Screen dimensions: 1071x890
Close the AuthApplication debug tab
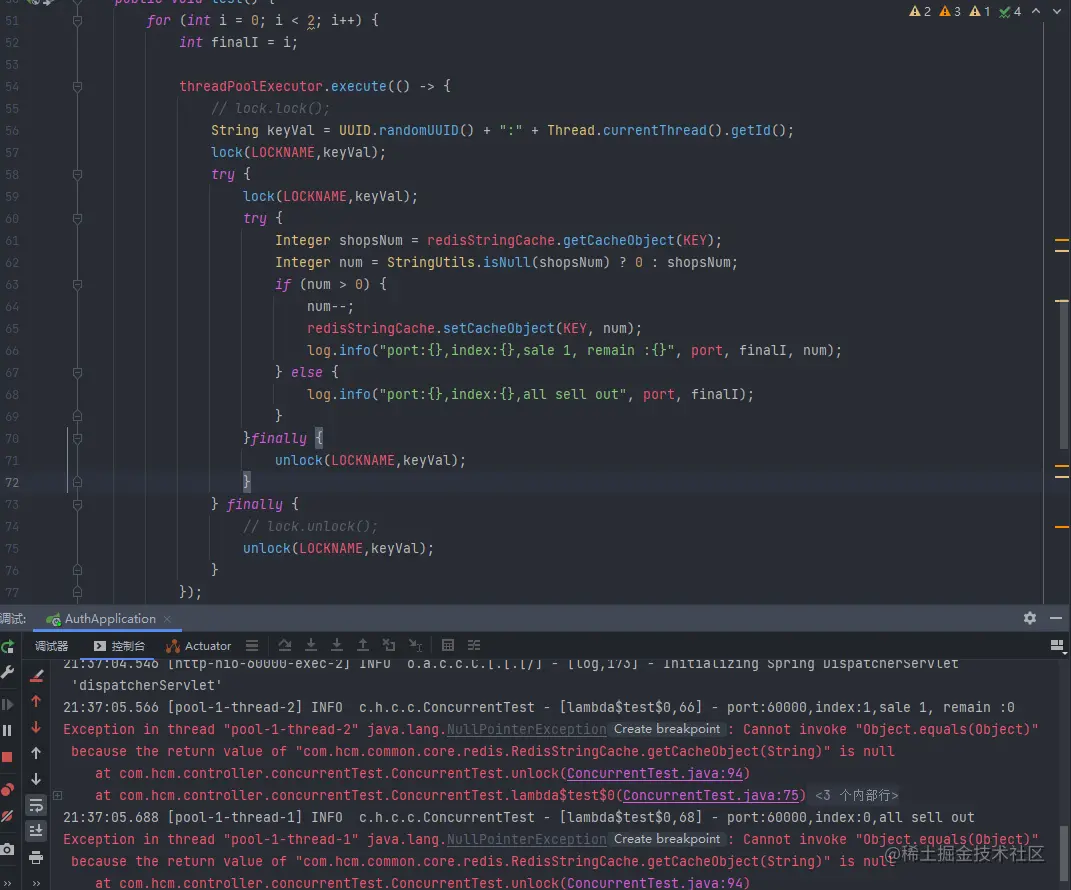pos(167,619)
